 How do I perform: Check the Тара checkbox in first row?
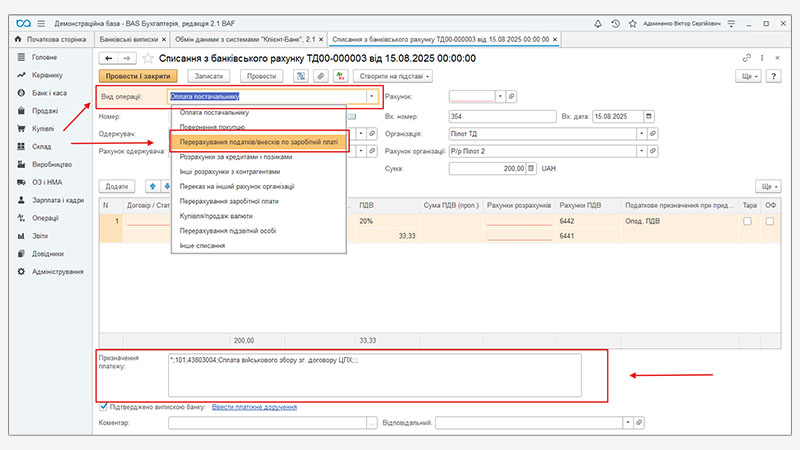click(748, 221)
